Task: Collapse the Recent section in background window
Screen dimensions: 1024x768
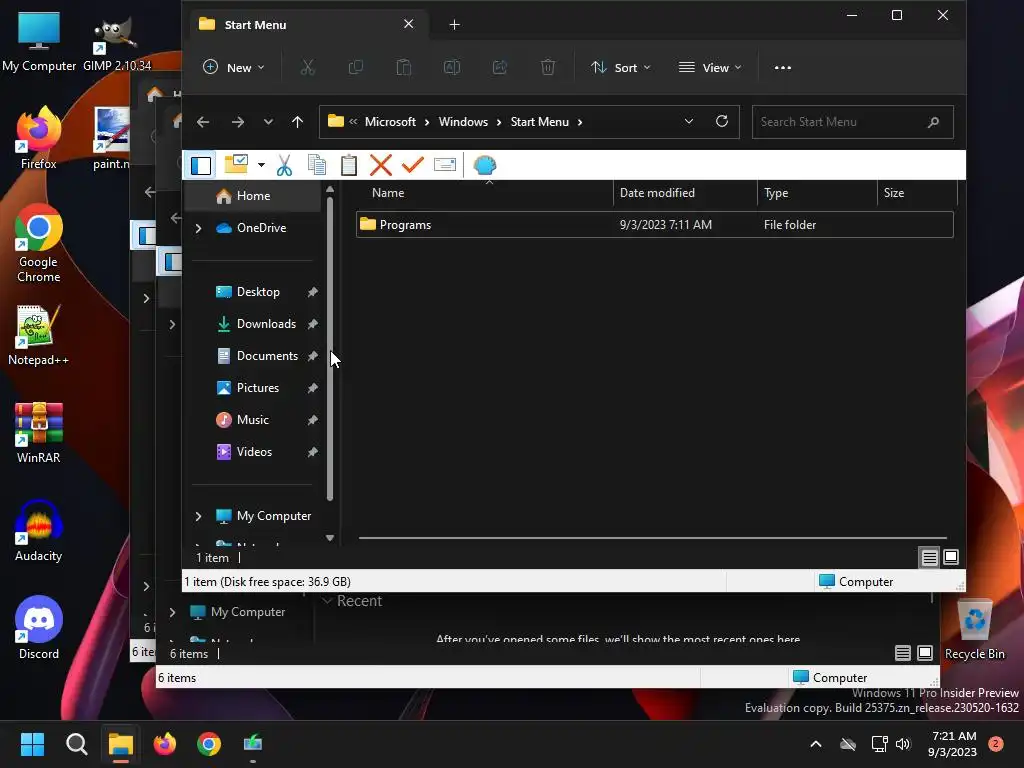Action: pyautogui.click(x=328, y=601)
